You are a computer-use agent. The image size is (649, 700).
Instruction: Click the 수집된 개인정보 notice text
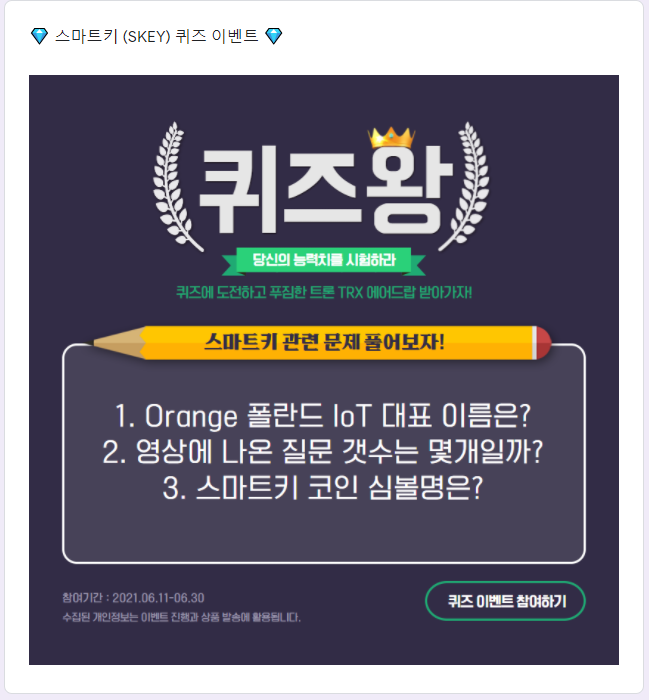coord(181,617)
